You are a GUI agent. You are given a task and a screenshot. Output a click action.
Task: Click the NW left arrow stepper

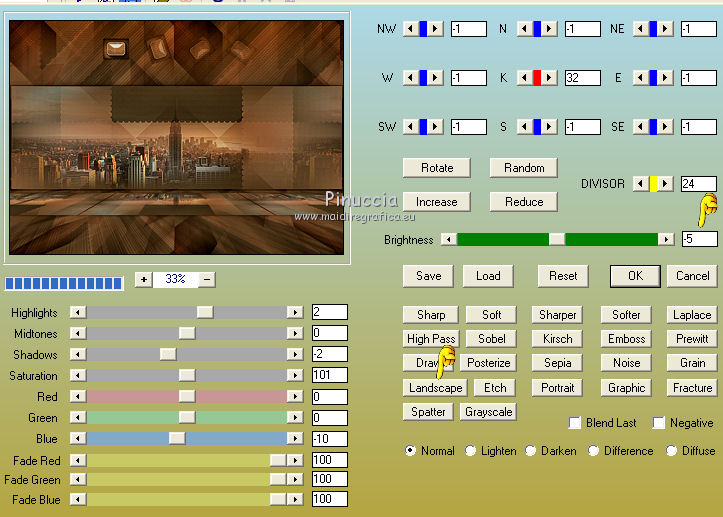410,29
